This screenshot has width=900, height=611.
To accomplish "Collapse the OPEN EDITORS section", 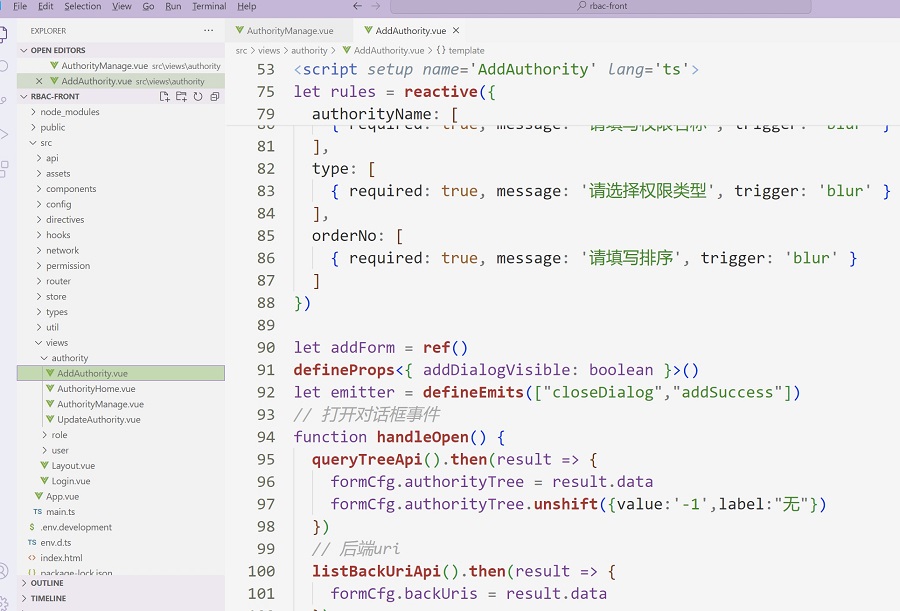I will coord(57,50).
